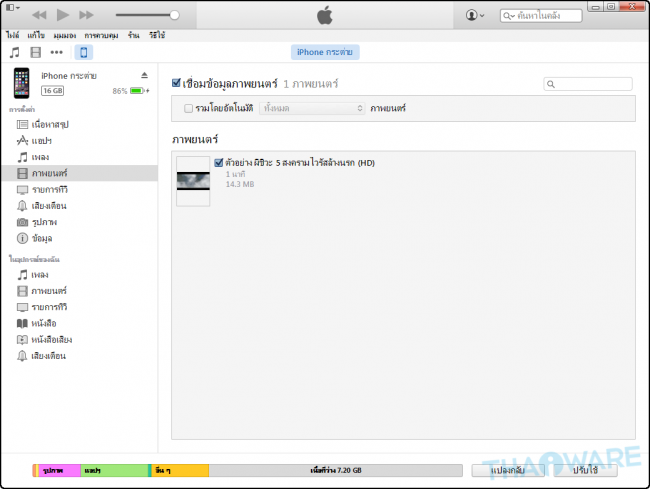
Task: Click the 16 GB capacity badge
Action: 53,90
